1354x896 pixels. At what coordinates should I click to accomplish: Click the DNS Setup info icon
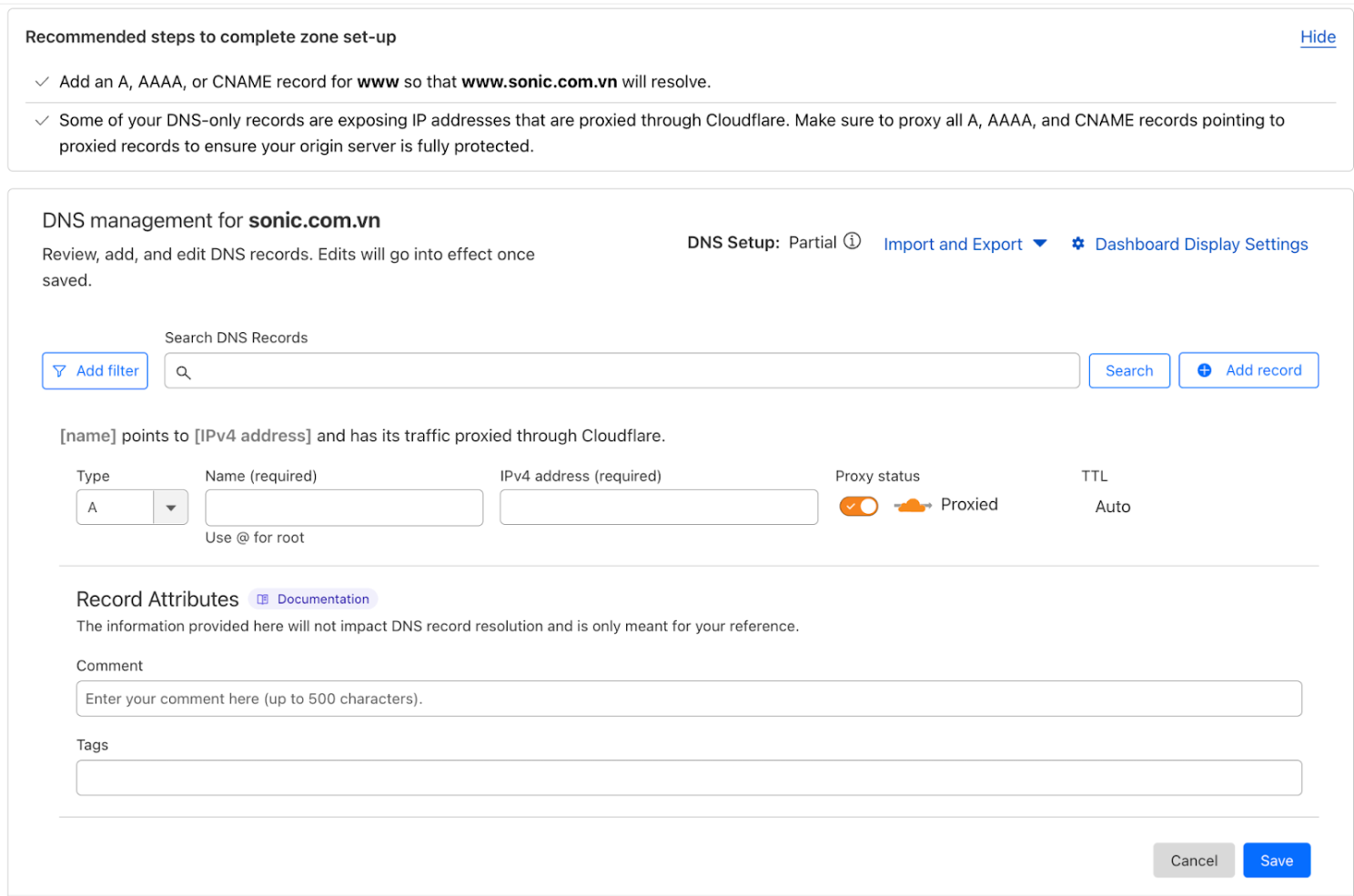pos(852,241)
